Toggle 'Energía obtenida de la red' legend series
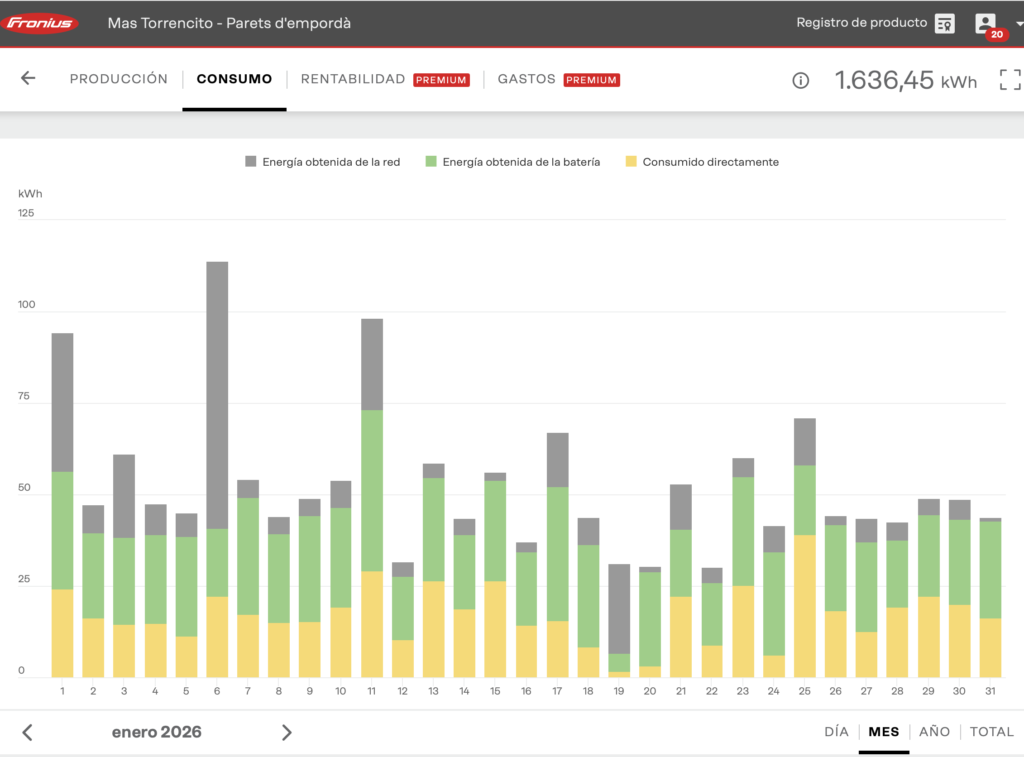 322,162
